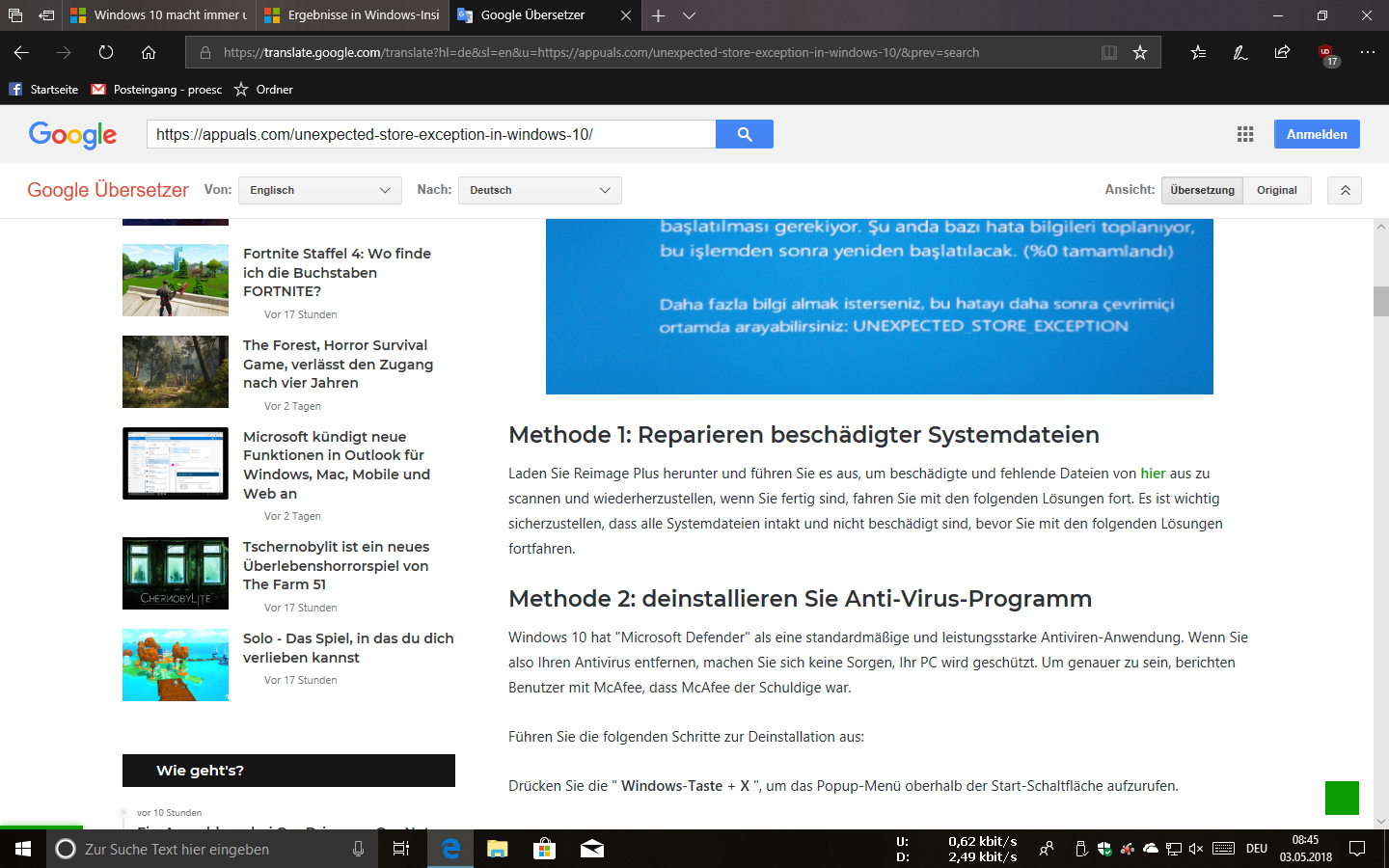Screen dimensions: 1389x868
Task: Open uBlock extension icon with badge 17
Action: 1328,55
